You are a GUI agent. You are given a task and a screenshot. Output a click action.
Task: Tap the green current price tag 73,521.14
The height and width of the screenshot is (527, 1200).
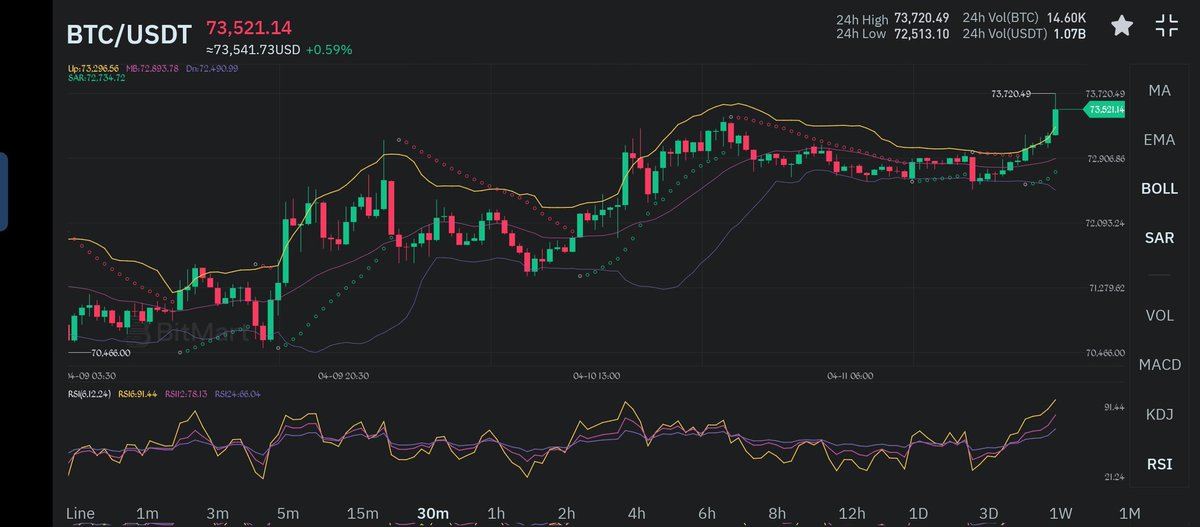pyautogui.click(x=1106, y=109)
